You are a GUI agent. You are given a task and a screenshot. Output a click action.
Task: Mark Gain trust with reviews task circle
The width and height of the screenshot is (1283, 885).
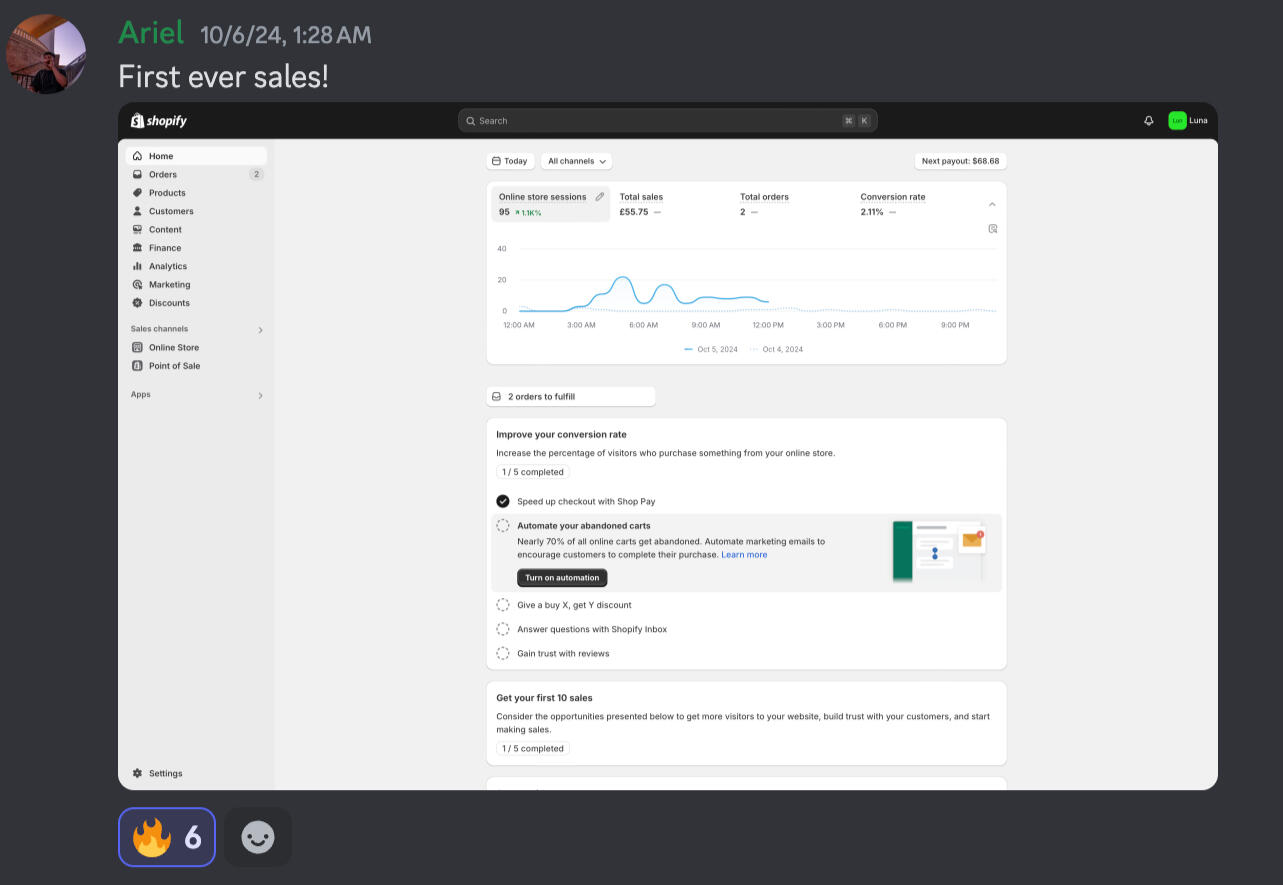coord(503,654)
